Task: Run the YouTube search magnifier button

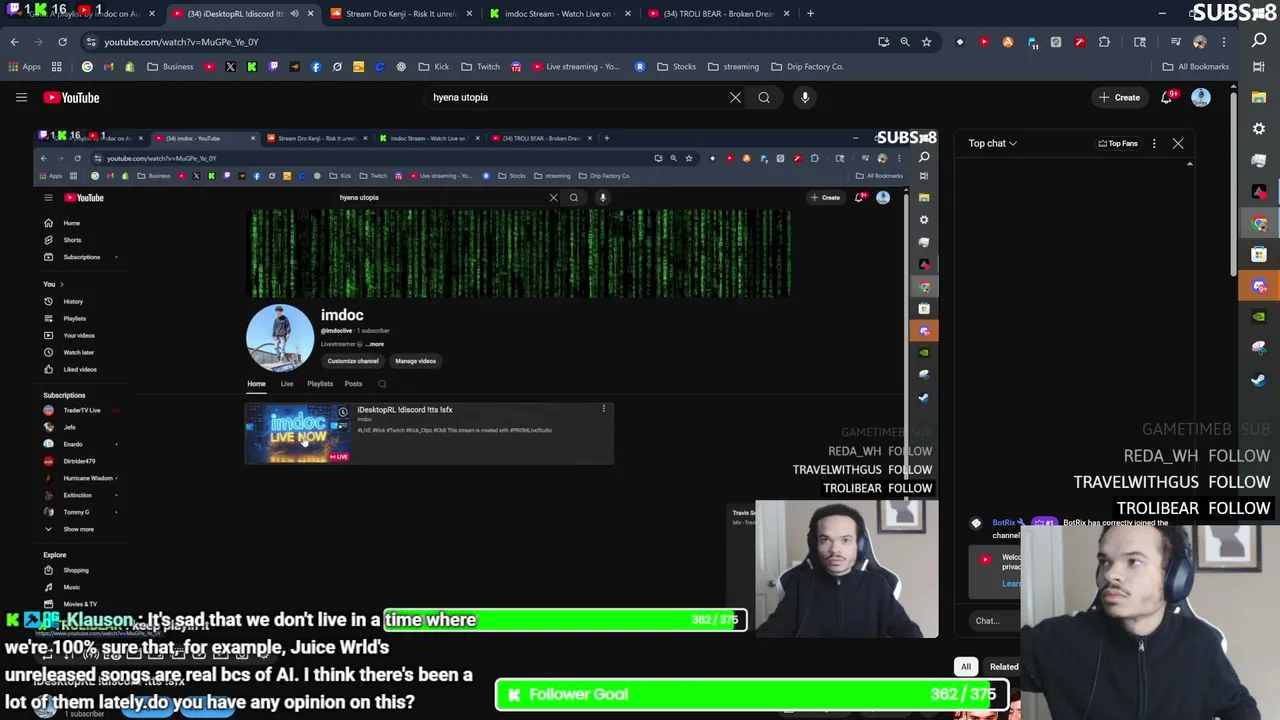Action: pos(764,97)
